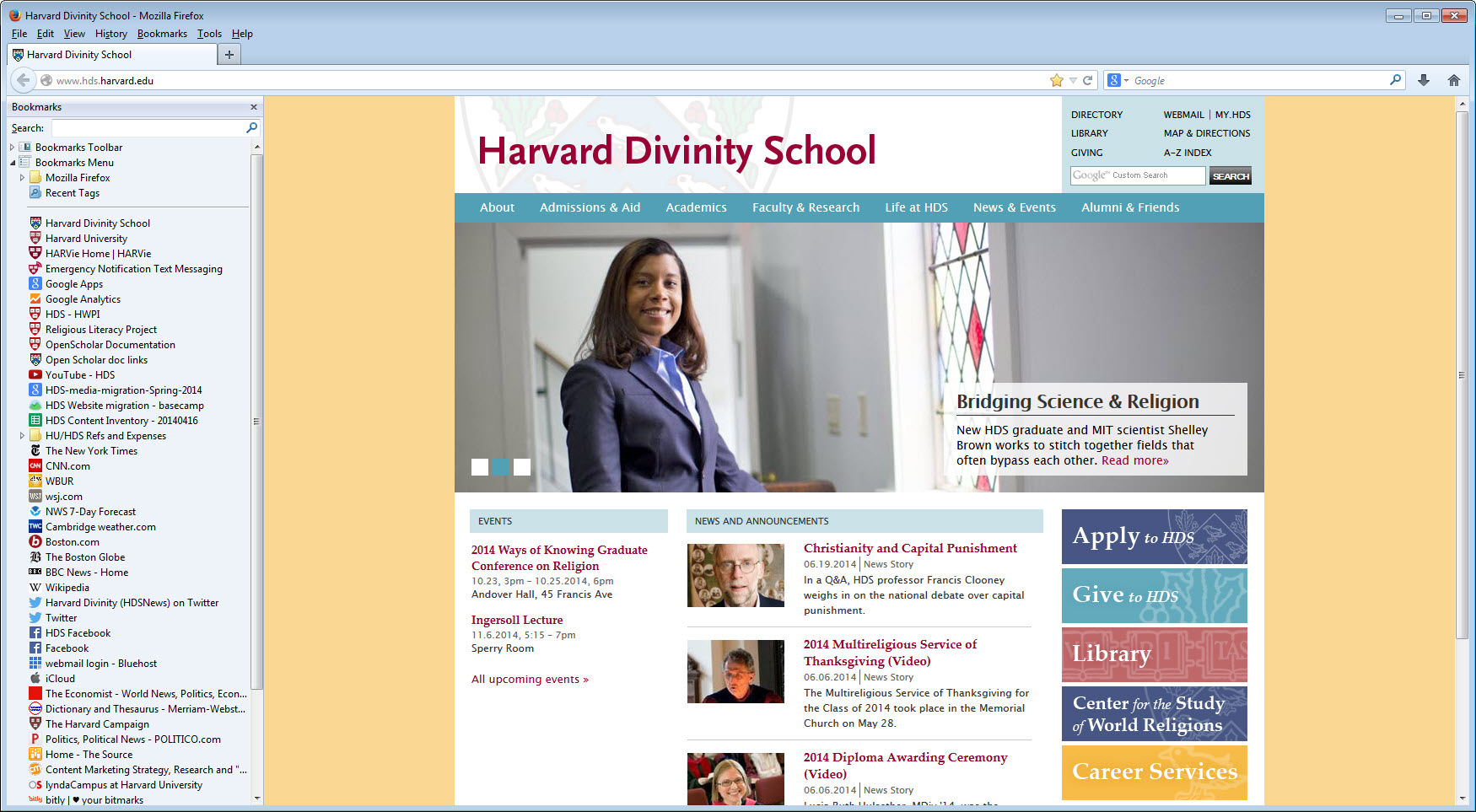Open the Christianity and Capital Punishment story
1476x812 pixels.
tap(910, 548)
